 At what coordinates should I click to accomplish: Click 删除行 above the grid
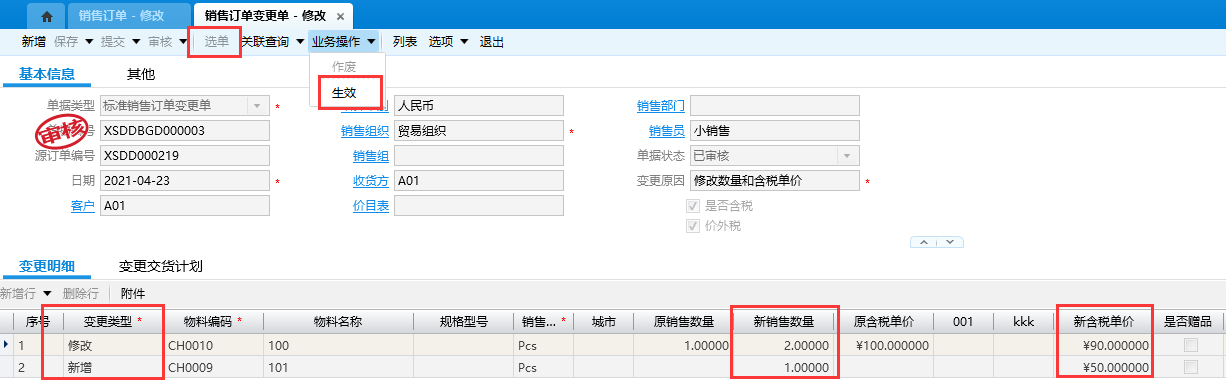pos(80,293)
